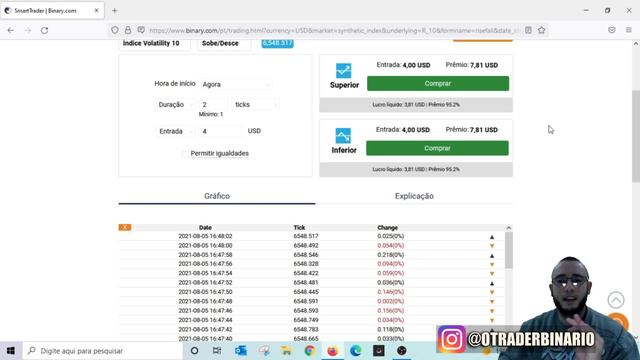The width and height of the screenshot is (640, 360).
Task: Click tick value 6548.591
Action: [306, 301]
